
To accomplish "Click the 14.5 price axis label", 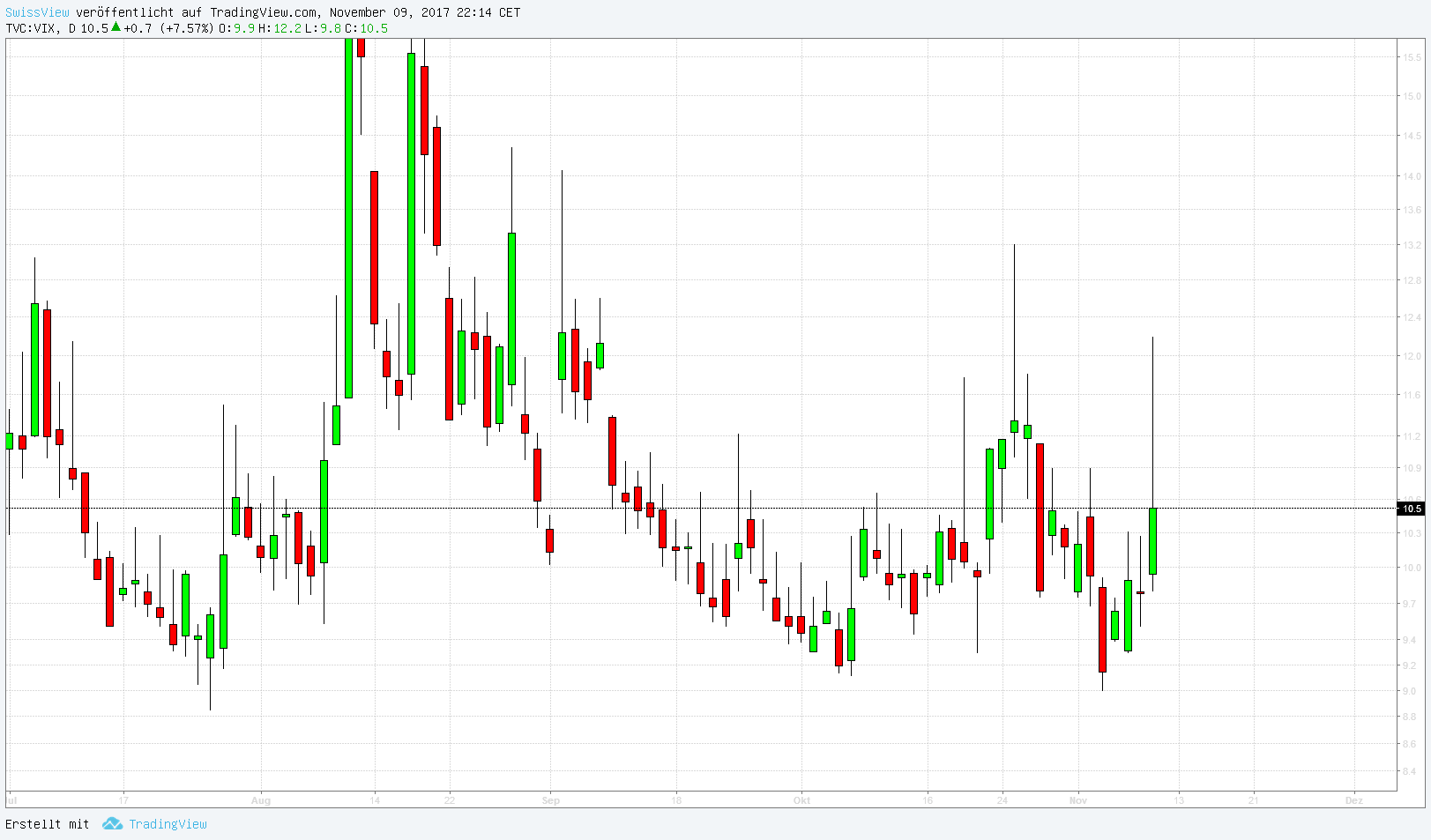I will (1412, 136).
